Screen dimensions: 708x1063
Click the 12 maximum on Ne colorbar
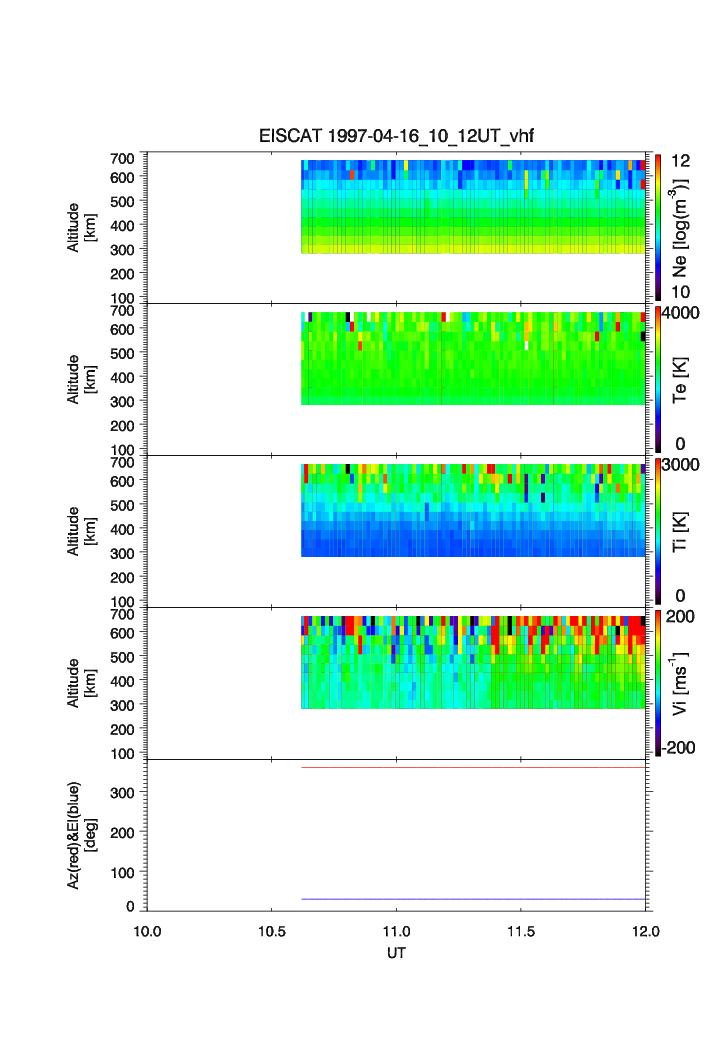point(680,161)
